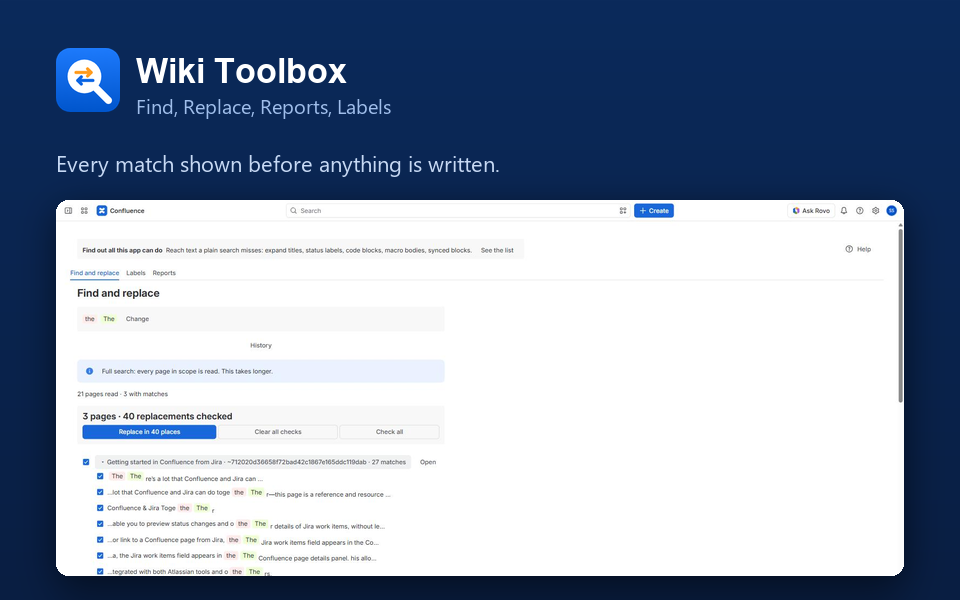Image resolution: width=960 pixels, height=600 pixels.
Task: Uncheck the "Confluence & Jira Toge" match
Action: 100,508
